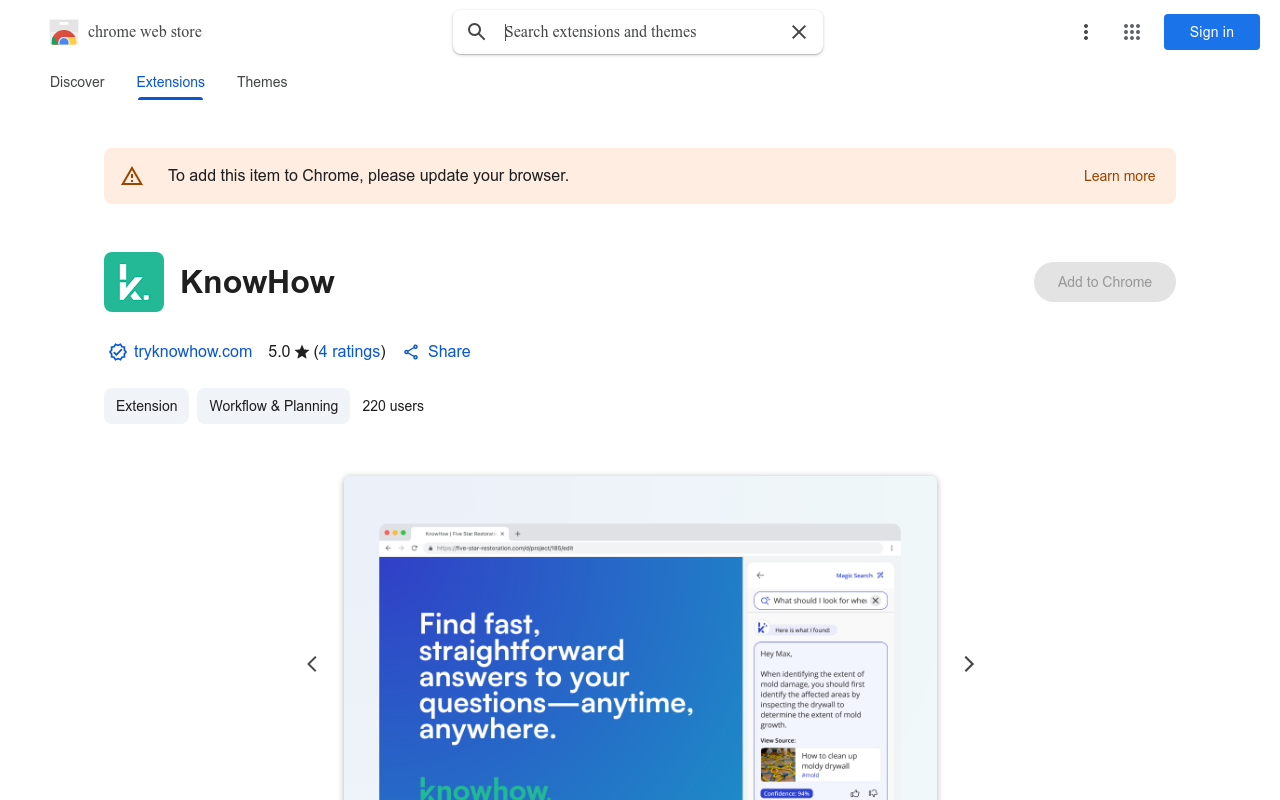Open the Google apps grid
Viewport: 1280px width, 800px height.
[x=1132, y=32]
